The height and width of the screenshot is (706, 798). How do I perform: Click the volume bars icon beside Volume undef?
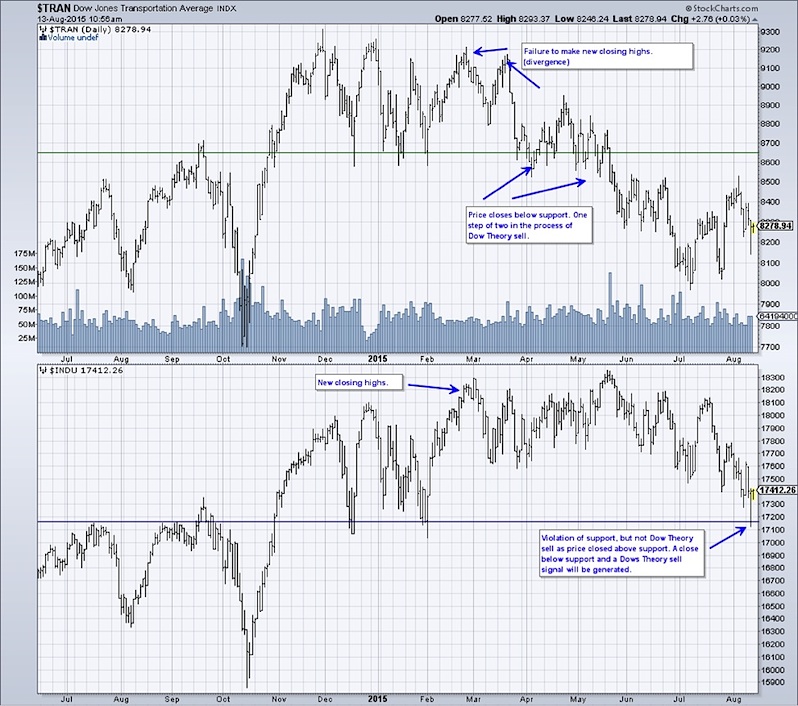click(x=43, y=37)
